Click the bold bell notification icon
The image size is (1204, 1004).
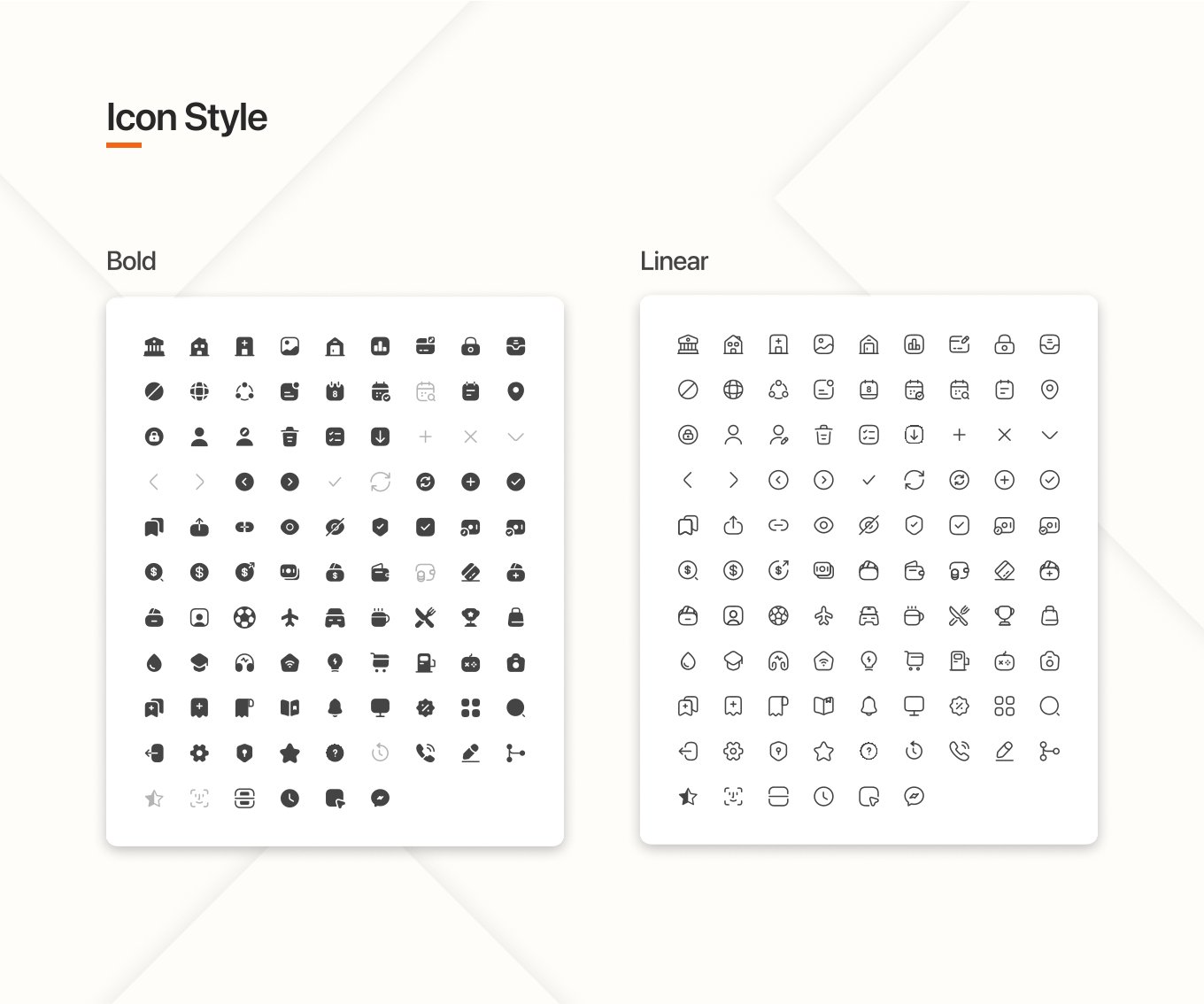click(x=335, y=707)
